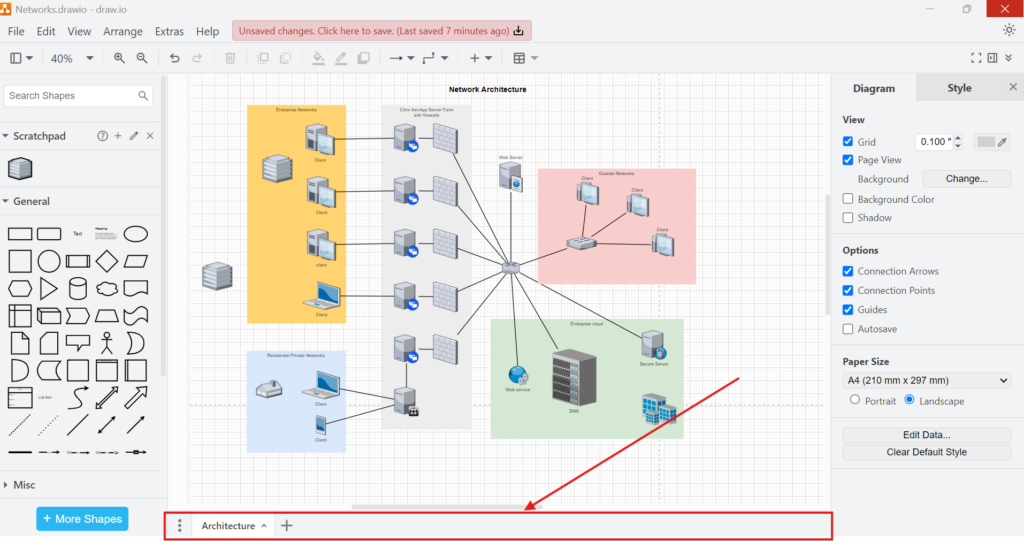The image size is (1024, 541).
Task: Toggle light/dark appearance sun icon
Action: [x=1008, y=30]
